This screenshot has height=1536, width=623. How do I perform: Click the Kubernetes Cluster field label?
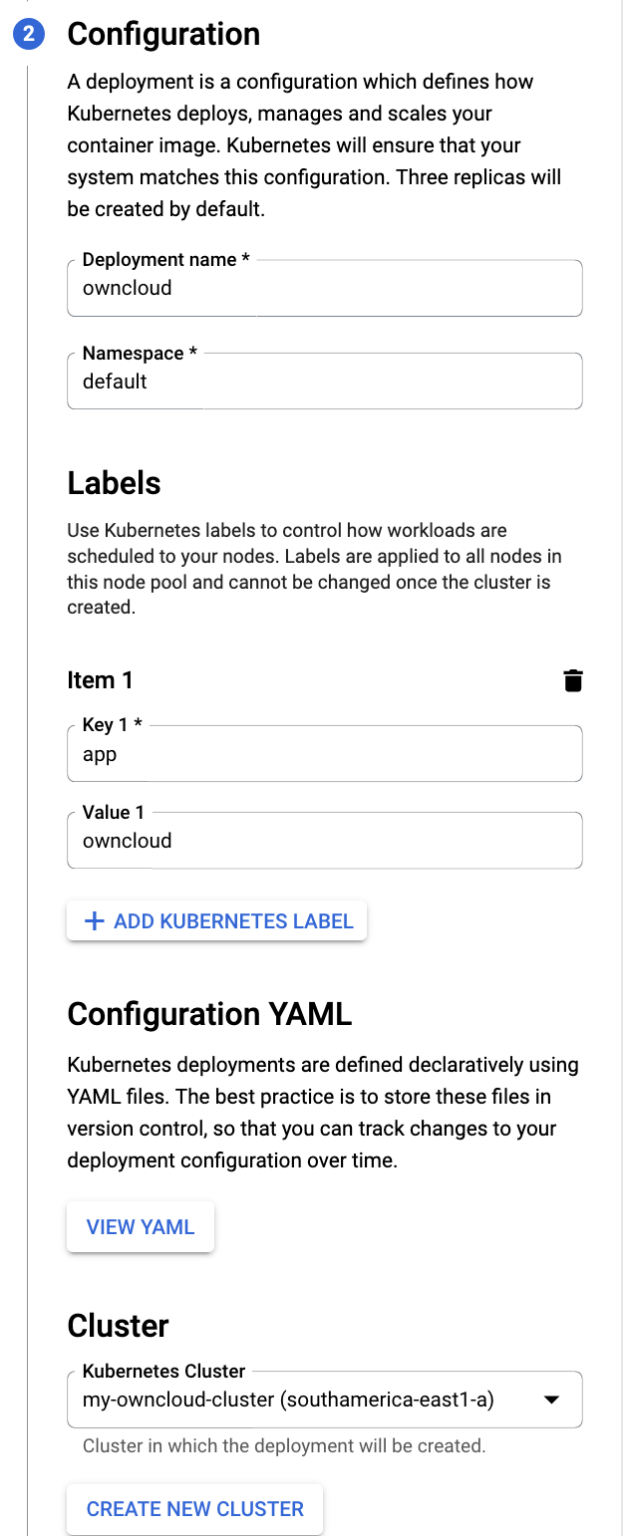pos(163,1371)
